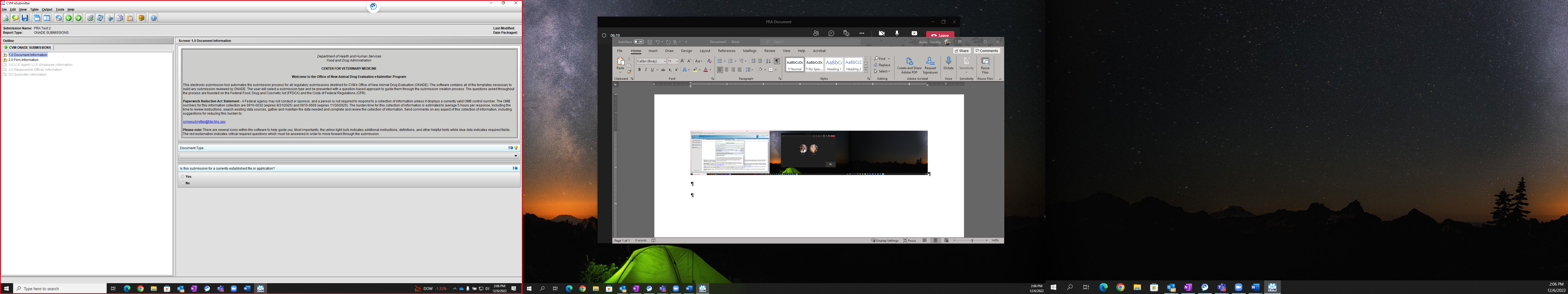The image size is (1568, 294).
Task: Toggle the AutoSave switch in Word
Action: click(x=639, y=42)
